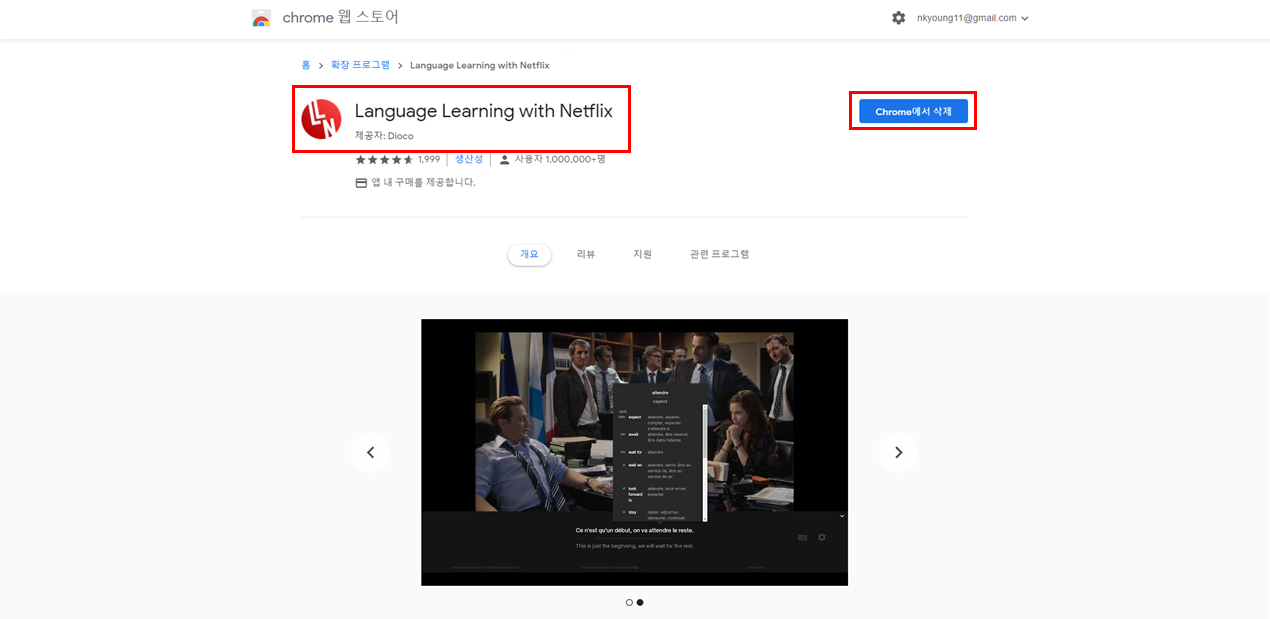Click the Chrome에서 삭제 button
Viewport: 1270px width, 619px height.
tap(913, 111)
